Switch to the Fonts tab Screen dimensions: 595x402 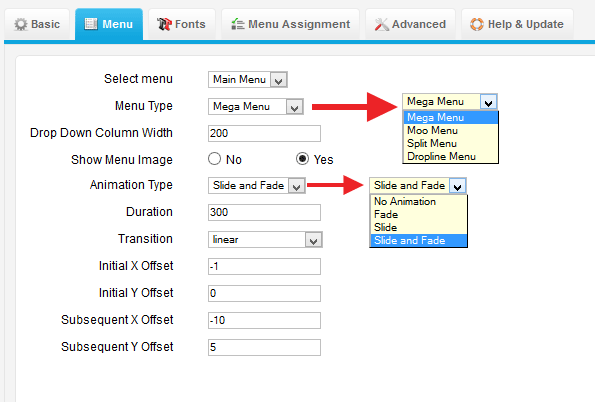(x=182, y=24)
